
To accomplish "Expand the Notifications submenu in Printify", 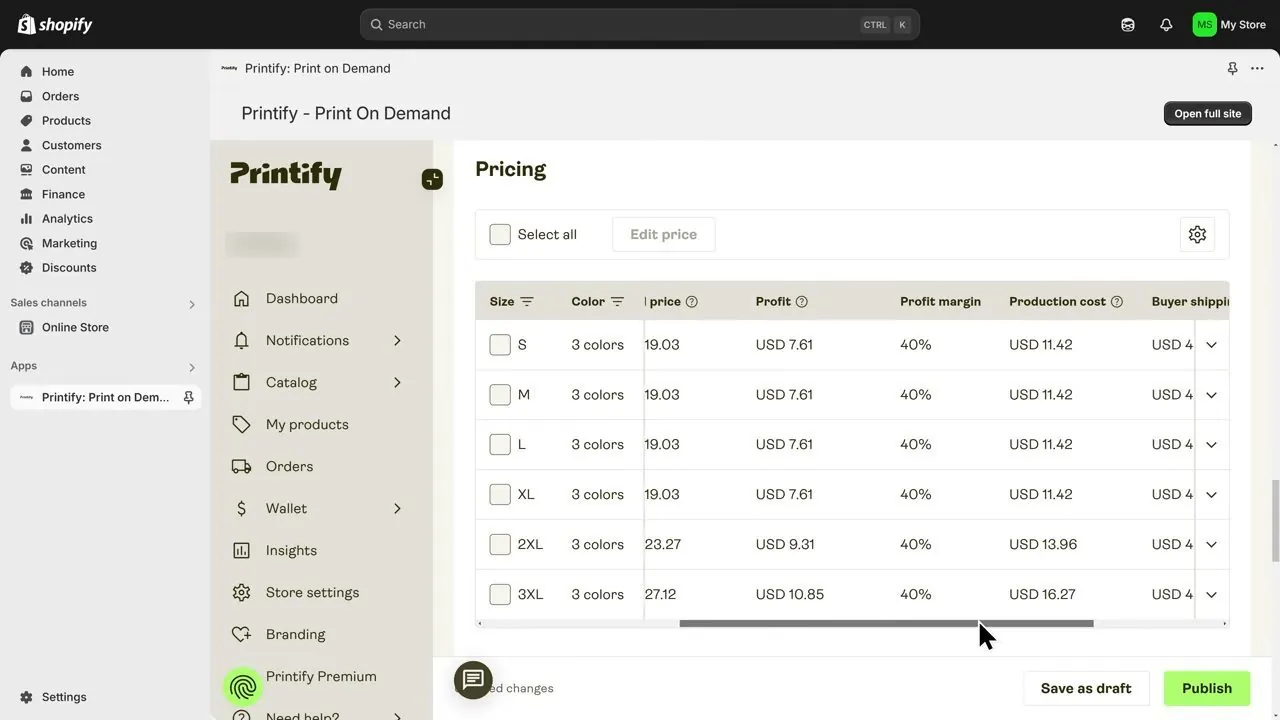I will coord(397,340).
